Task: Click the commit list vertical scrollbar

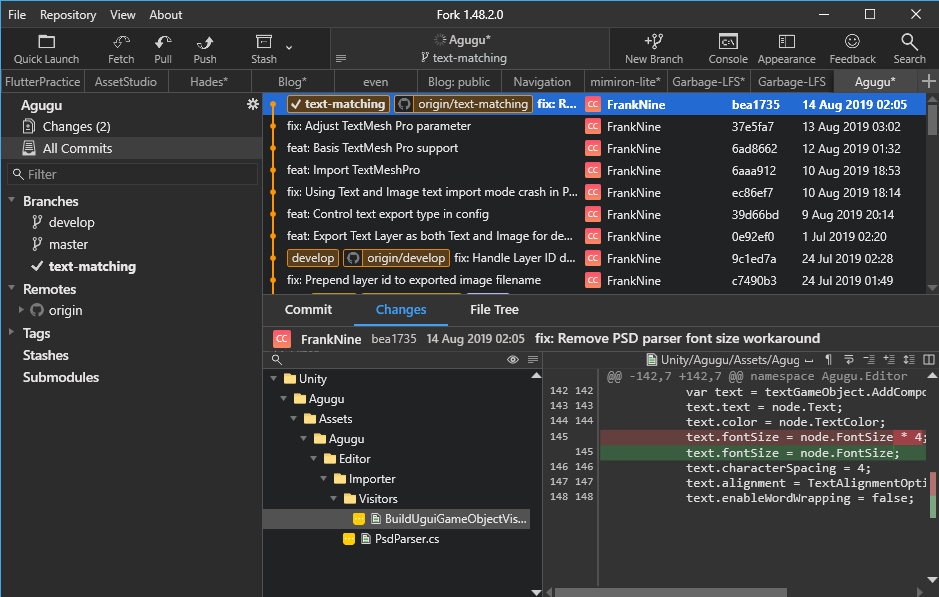Action: click(932, 120)
